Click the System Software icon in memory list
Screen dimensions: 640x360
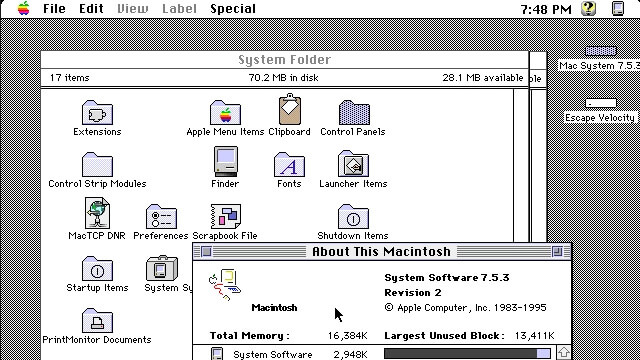[217, 353]
